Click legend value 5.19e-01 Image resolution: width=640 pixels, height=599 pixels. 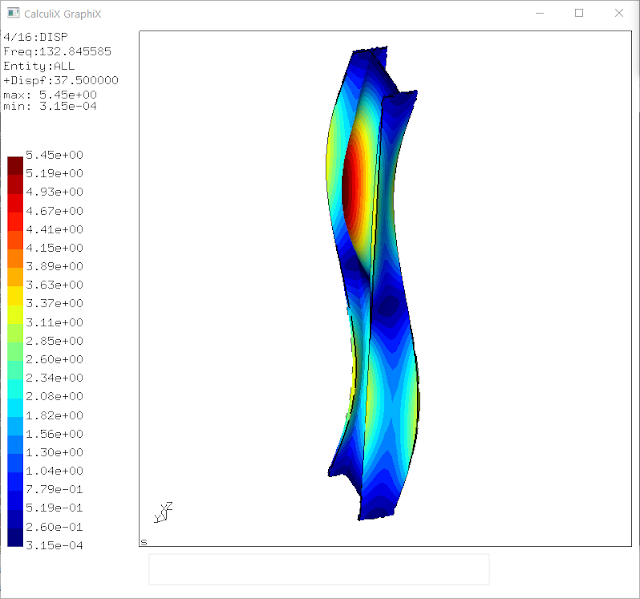54,508
